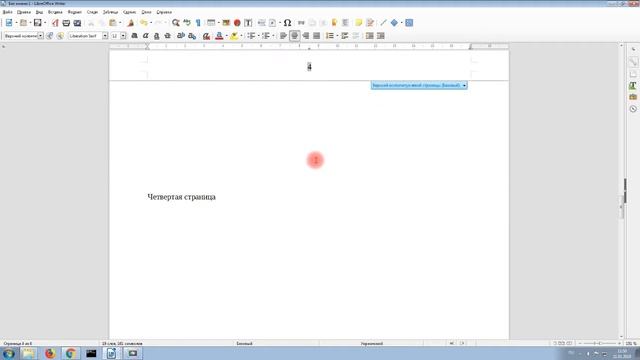Viewport: 640px width, 360px height.
Task: Click the track changes icon
Action: (370, 23)
